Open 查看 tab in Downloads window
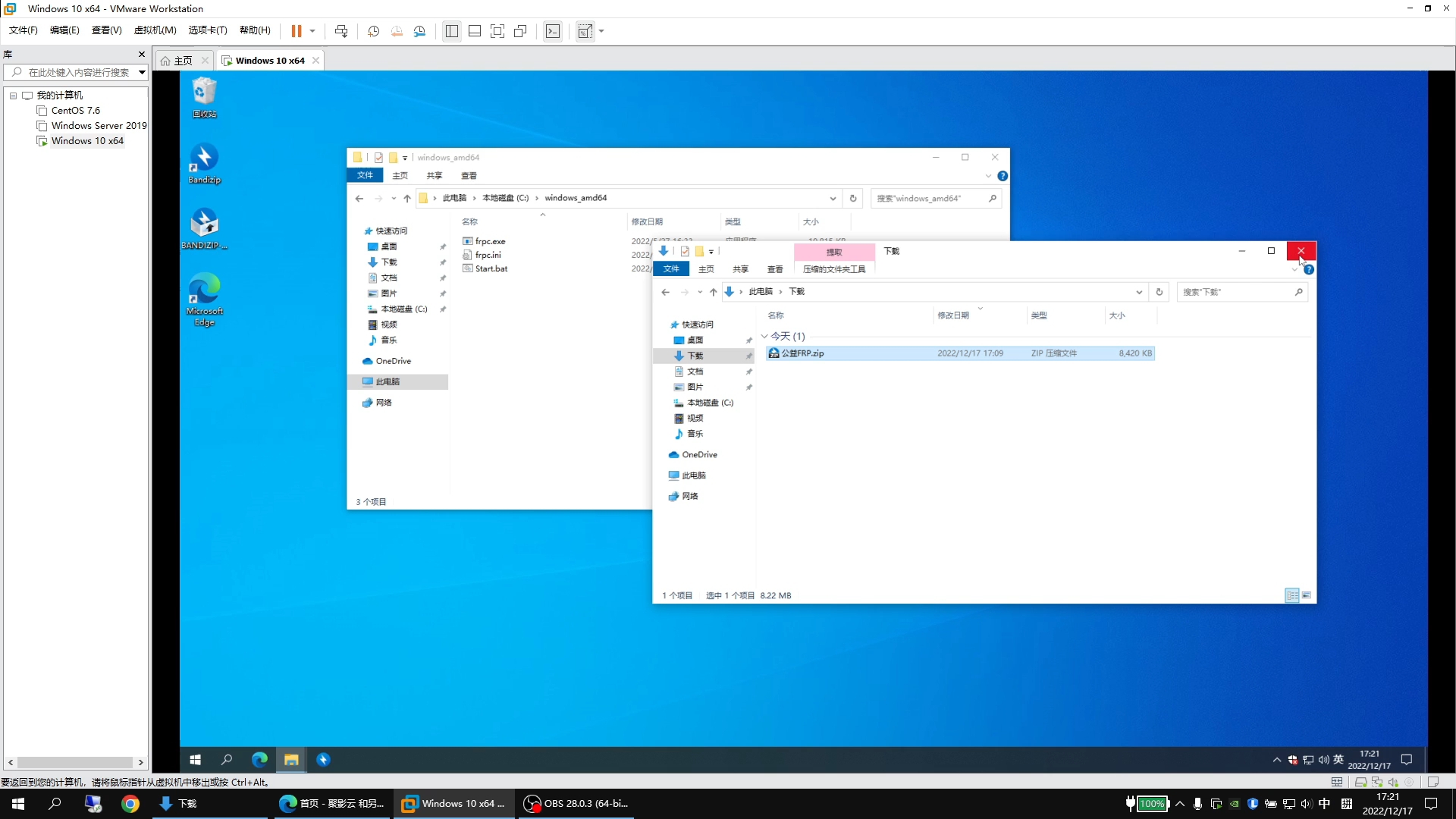The height and width of the screenshot is (819, 1456). click(x=775, y=269)
